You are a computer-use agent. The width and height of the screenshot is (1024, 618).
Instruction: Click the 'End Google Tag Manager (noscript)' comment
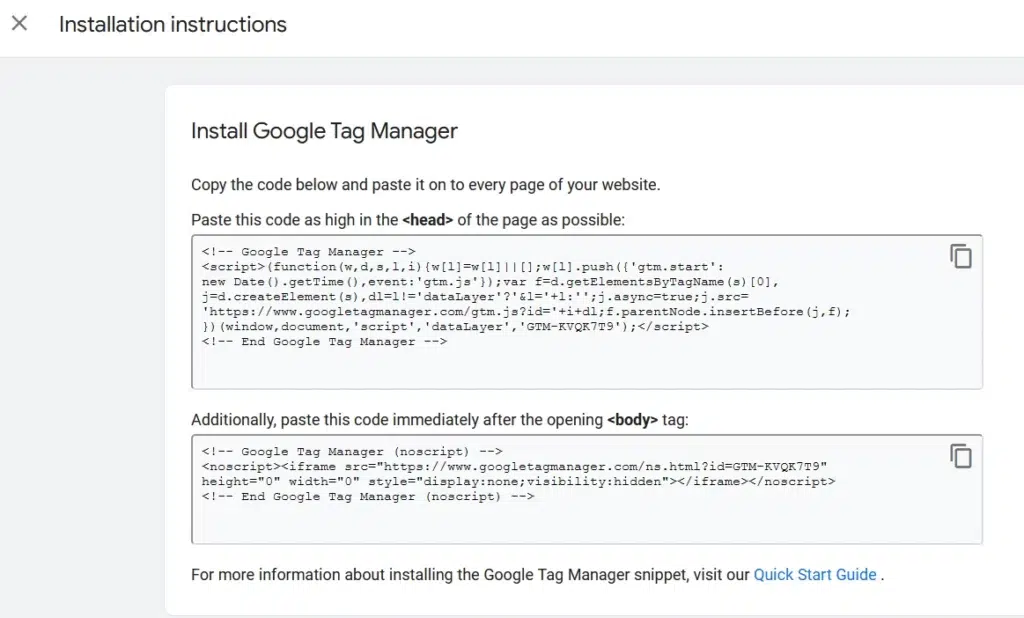[x=368, y=497]
